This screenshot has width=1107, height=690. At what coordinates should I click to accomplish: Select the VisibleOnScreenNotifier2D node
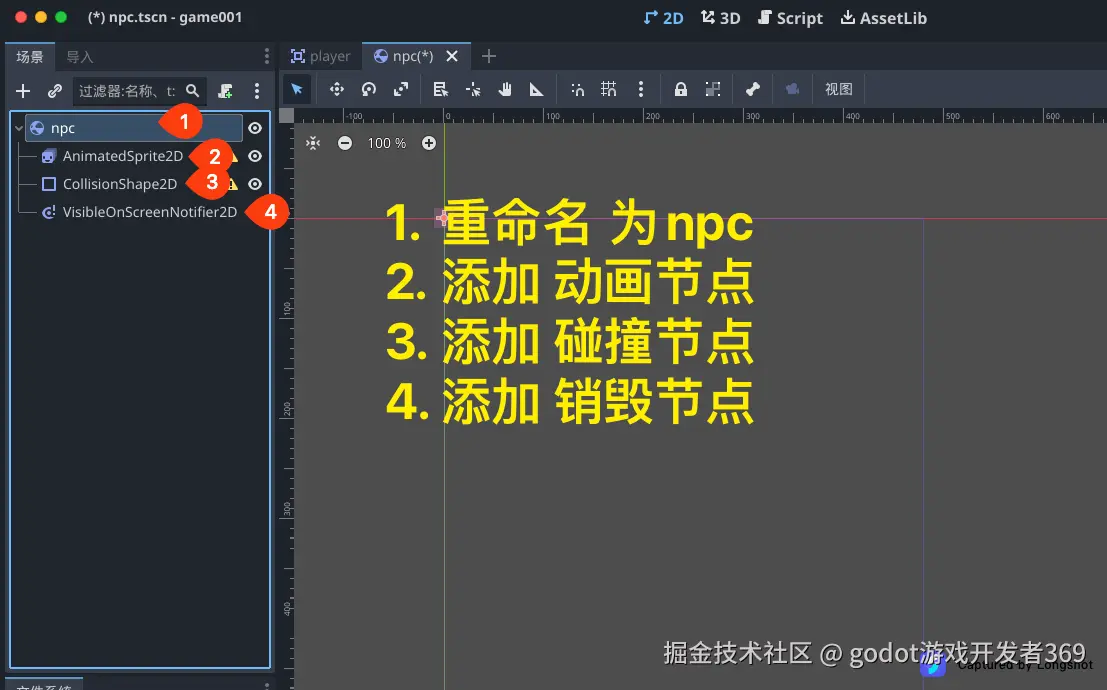150,212
